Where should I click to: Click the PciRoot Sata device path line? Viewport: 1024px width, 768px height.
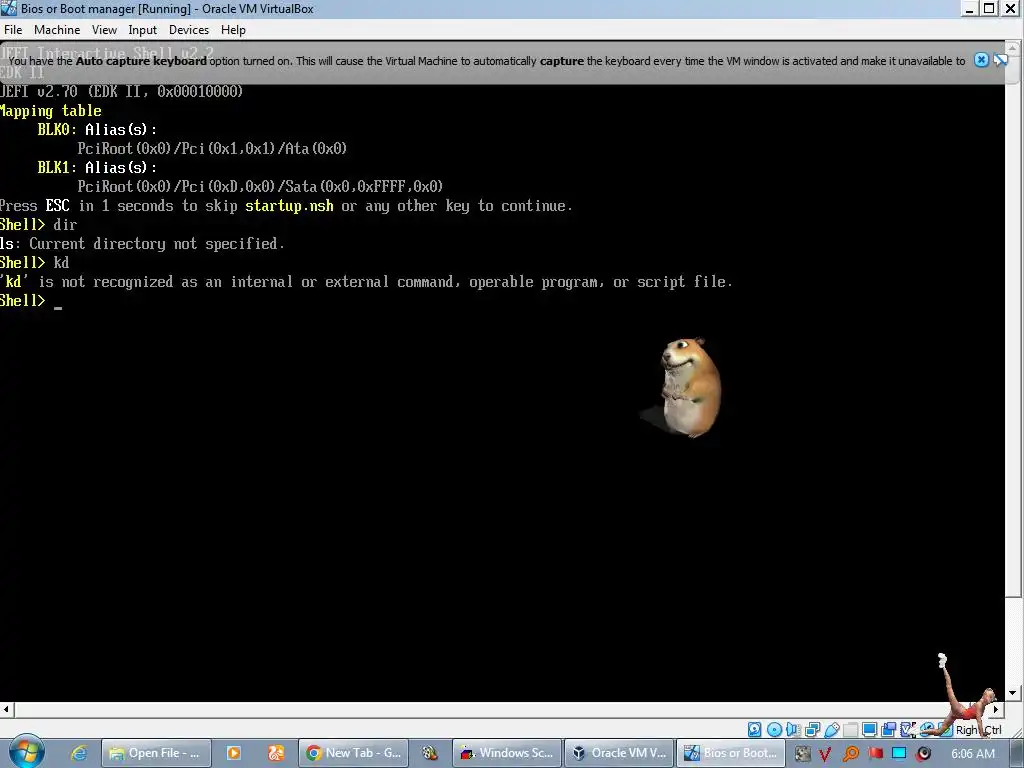pos(260,187)
